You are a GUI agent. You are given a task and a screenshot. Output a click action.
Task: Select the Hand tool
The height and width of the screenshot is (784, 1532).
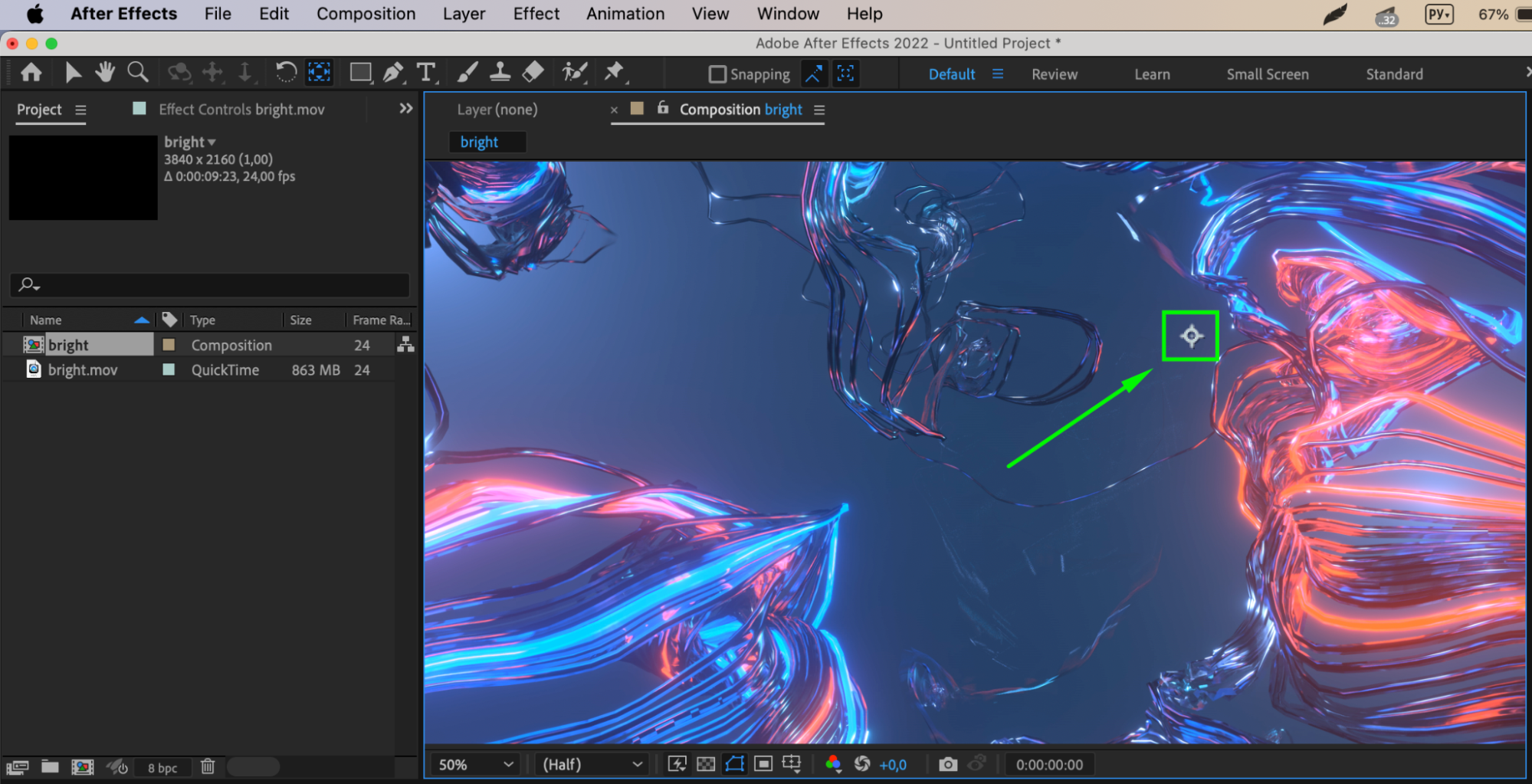point(104,73)
